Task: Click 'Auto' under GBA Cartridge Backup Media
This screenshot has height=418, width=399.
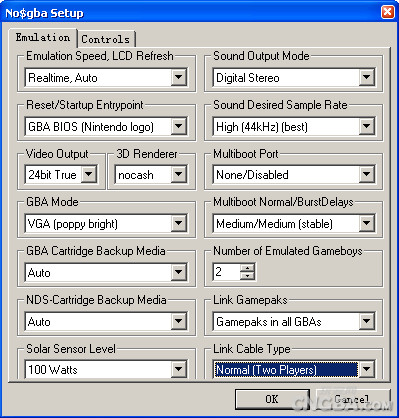Action: (39, 273)
